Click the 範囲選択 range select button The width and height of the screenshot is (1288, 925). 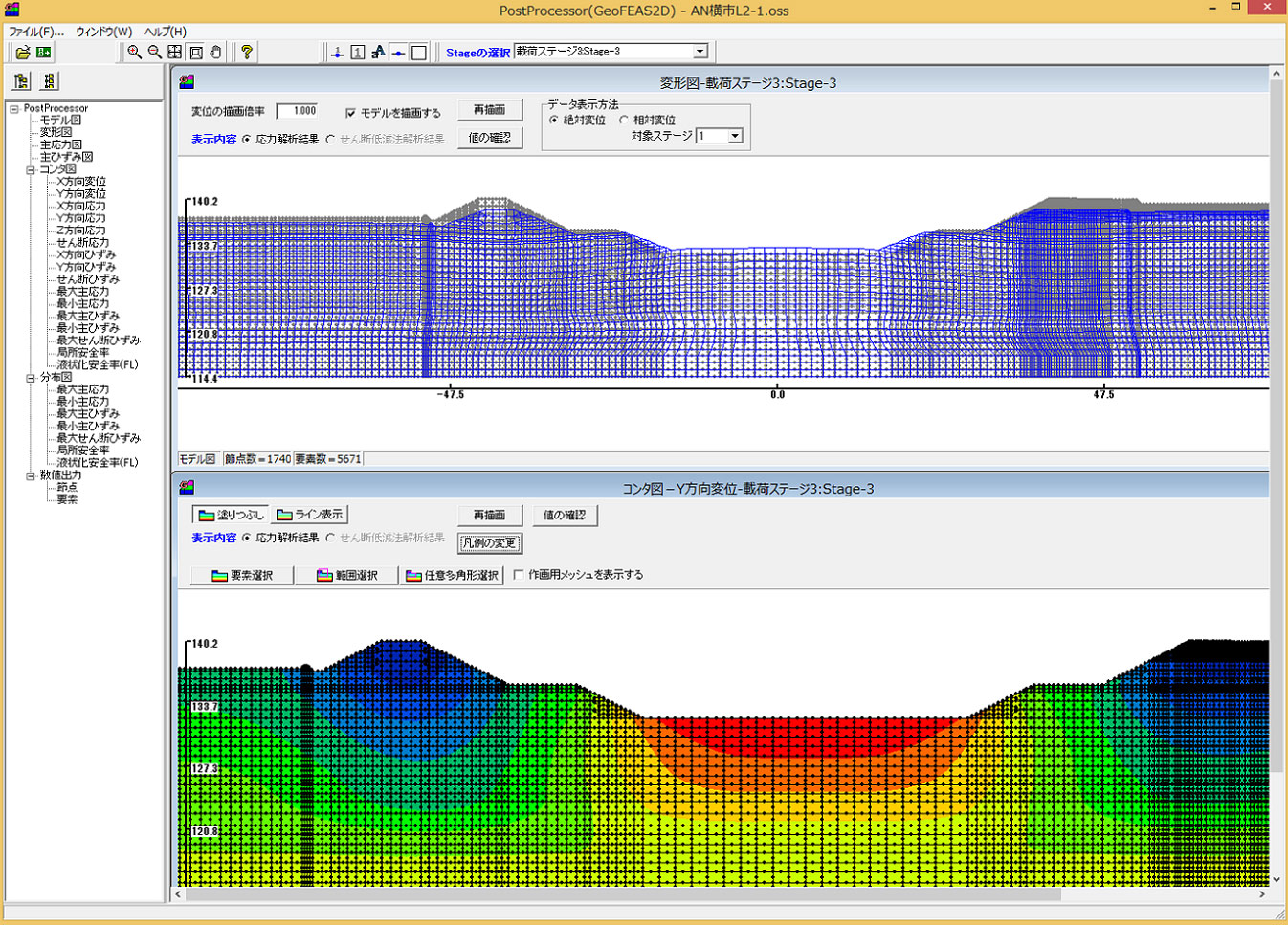pyautogui.click(x=346, y=575)
